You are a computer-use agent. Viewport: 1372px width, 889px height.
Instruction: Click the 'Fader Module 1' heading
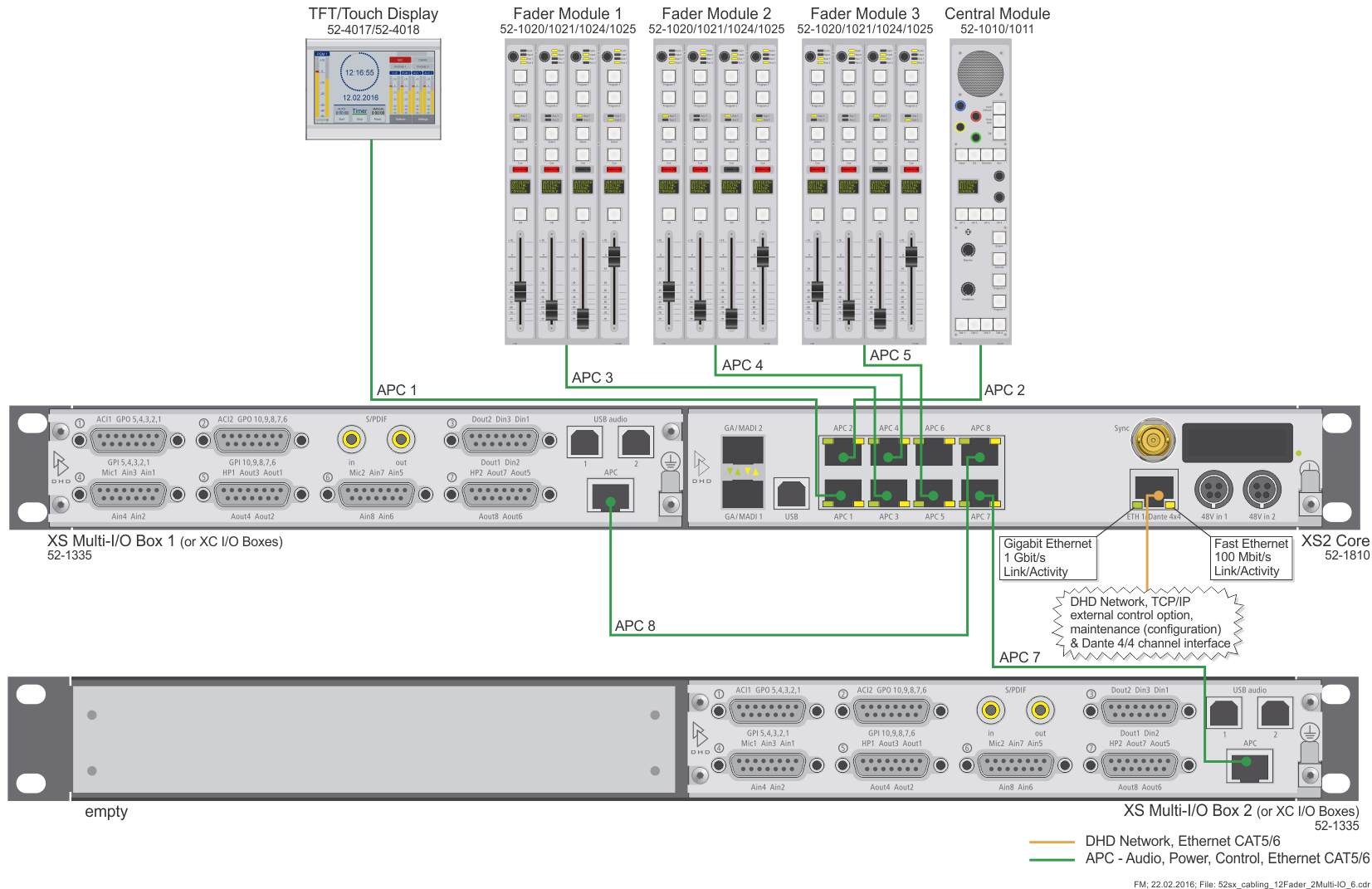tap(568, 14)
